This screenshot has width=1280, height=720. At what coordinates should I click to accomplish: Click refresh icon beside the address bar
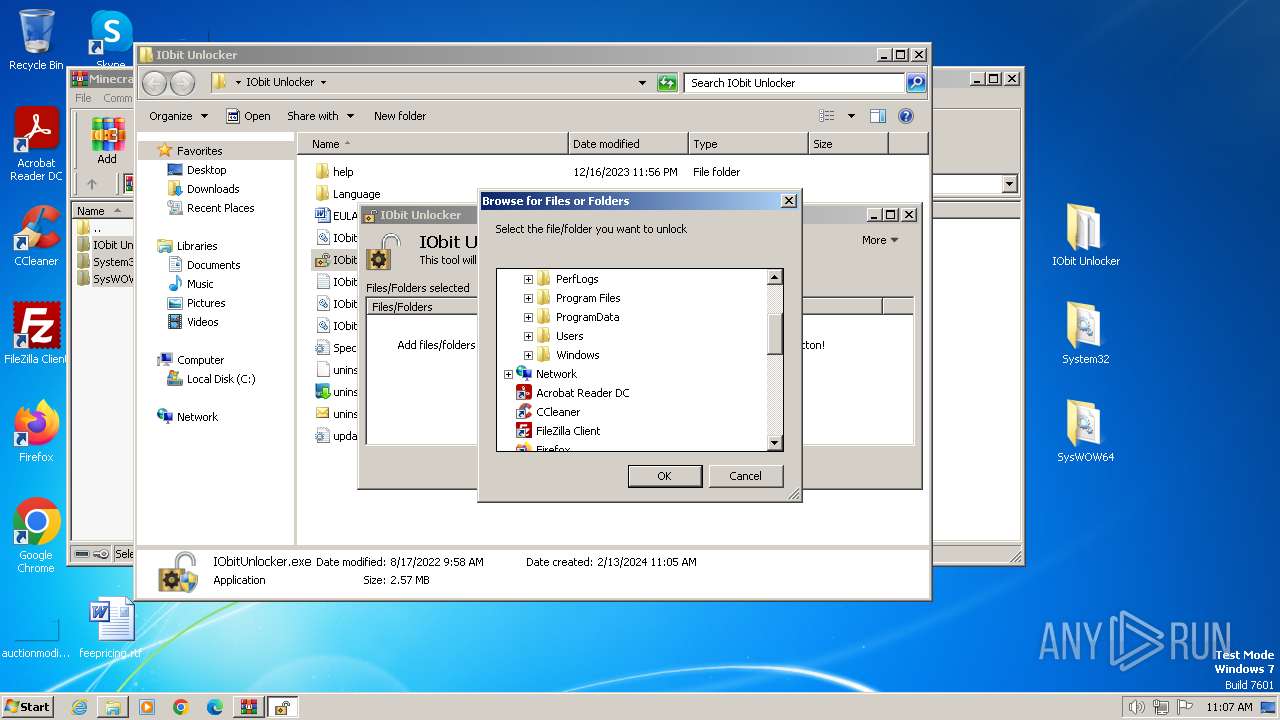click(667, 83)
